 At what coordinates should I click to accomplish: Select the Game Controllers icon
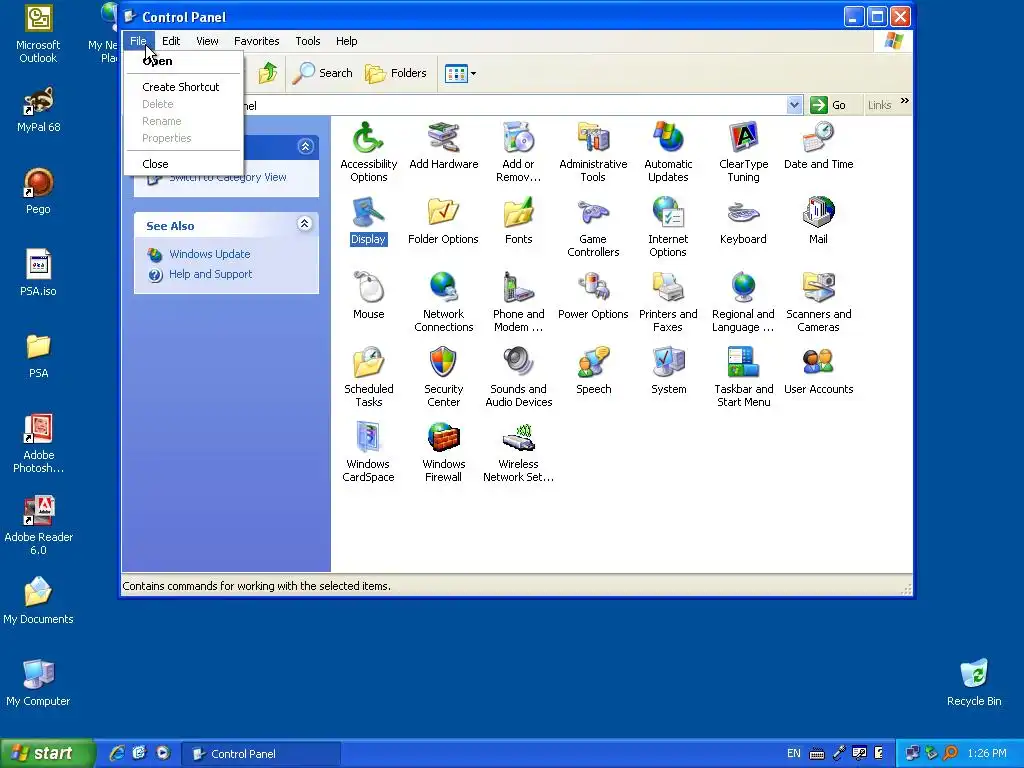tap(593, 227)
